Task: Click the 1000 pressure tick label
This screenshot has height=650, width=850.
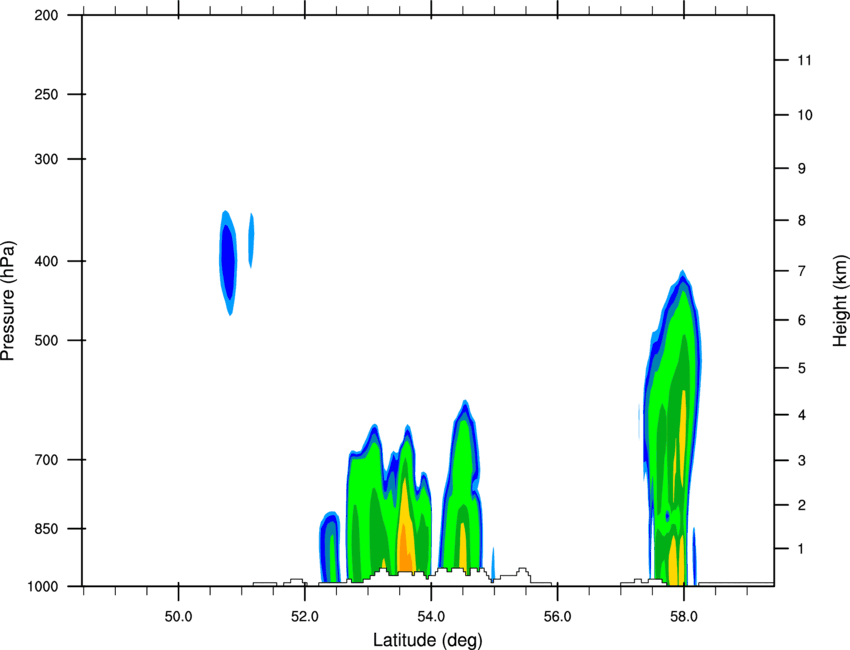Action: tap(43, 586)
